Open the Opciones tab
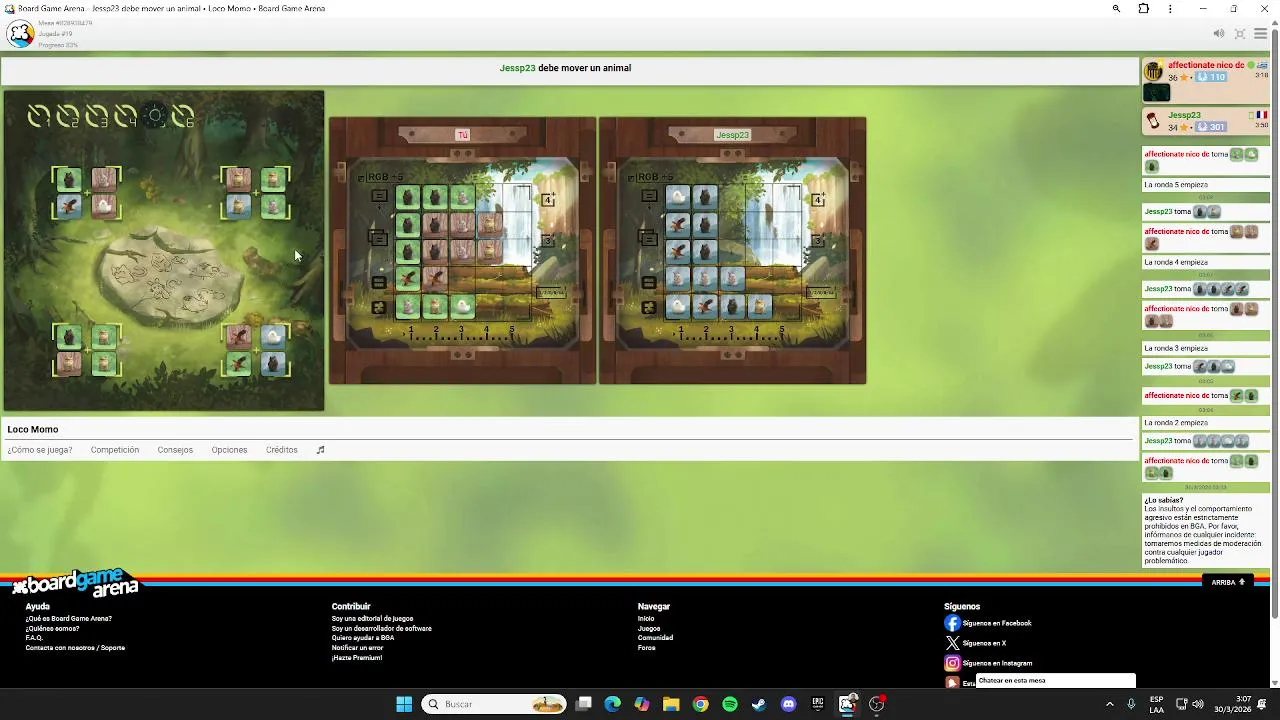Viewport: 1280px width, 720px height. pos(229,450)
